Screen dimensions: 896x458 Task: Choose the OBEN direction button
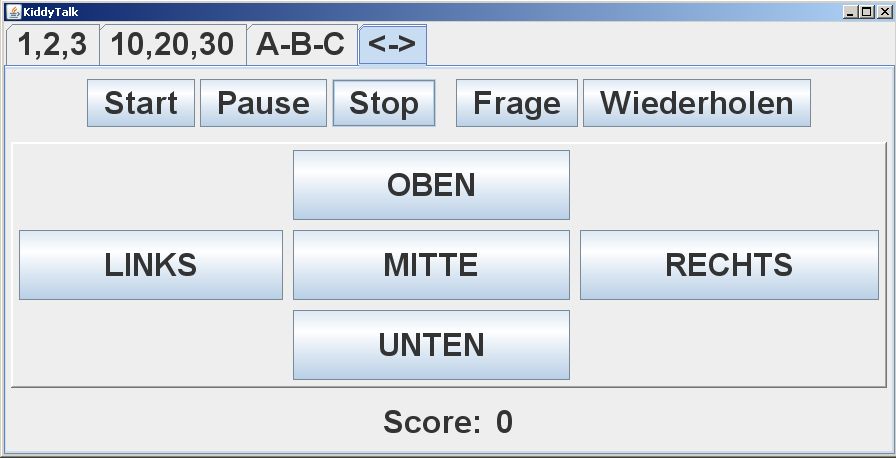(x=431, y=185)
